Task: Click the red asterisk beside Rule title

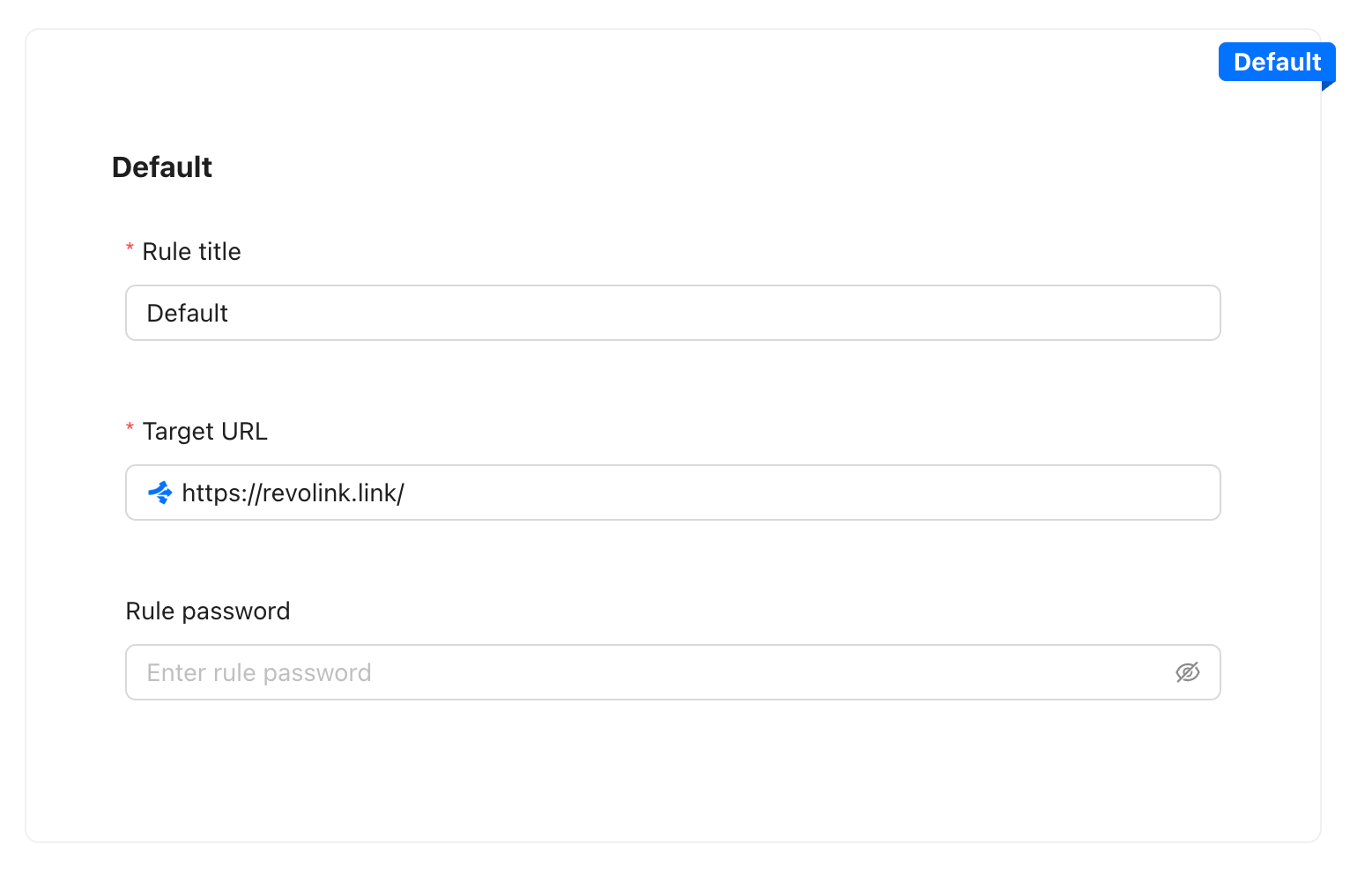Action: coord(130,250)
